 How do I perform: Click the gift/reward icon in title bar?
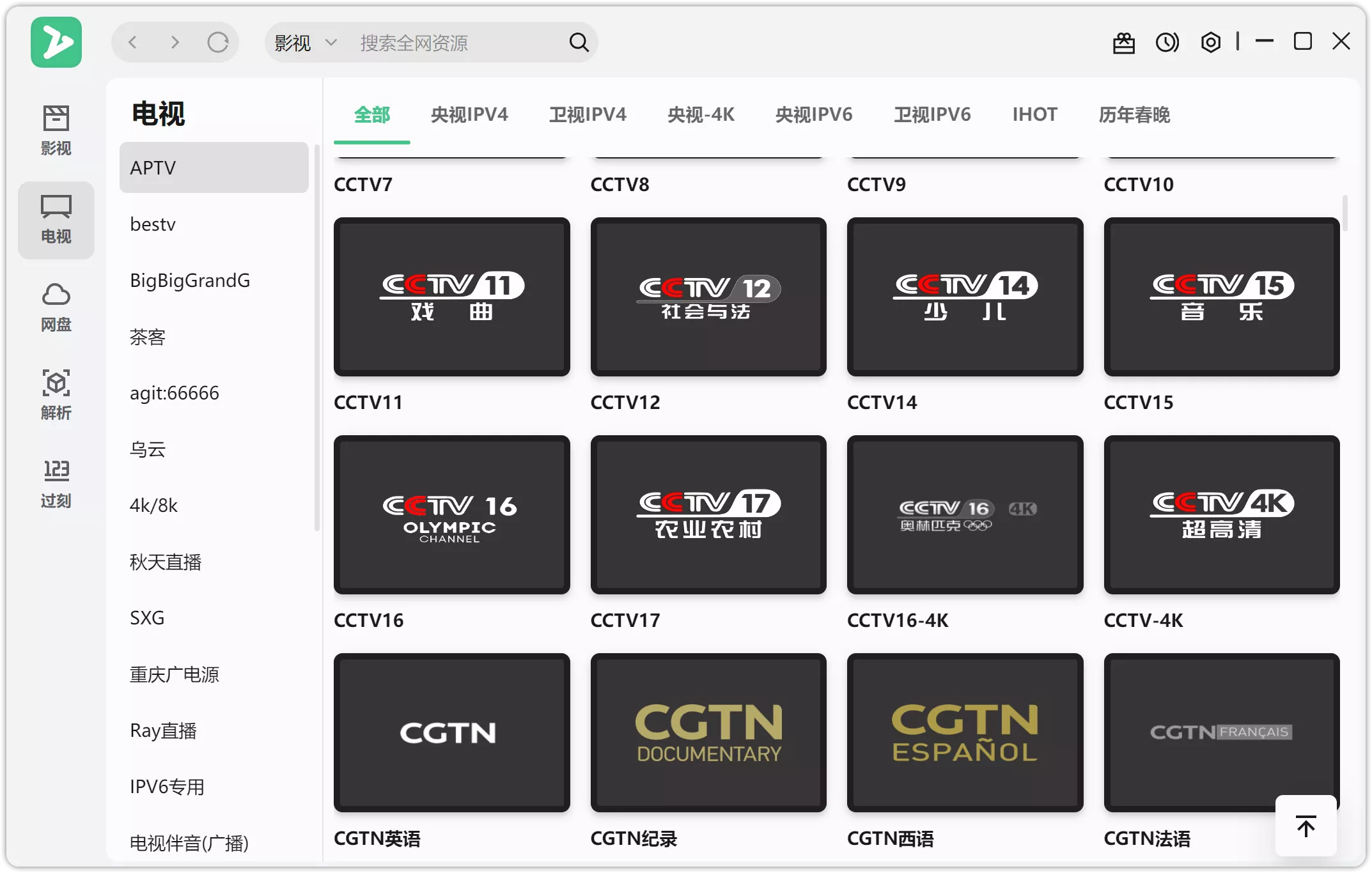pos(1124,42)
